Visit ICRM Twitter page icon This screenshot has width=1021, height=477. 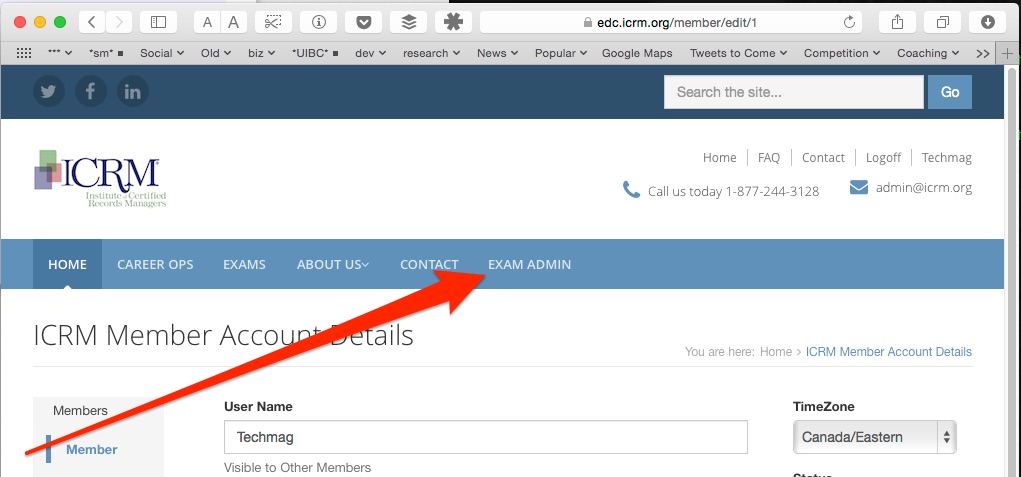[x=49, y=92]
